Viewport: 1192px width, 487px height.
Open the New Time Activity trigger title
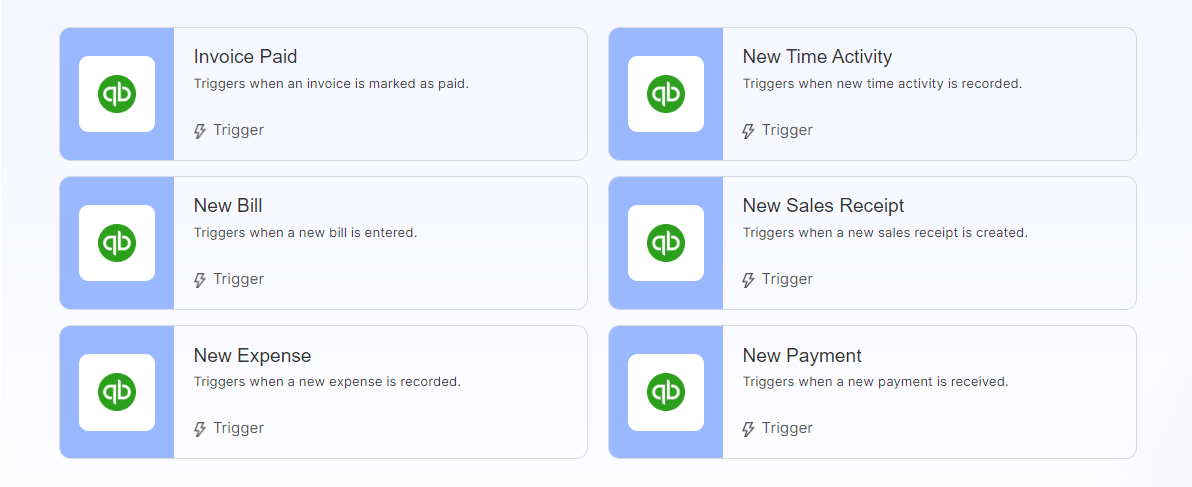click(x=817, y=57)
